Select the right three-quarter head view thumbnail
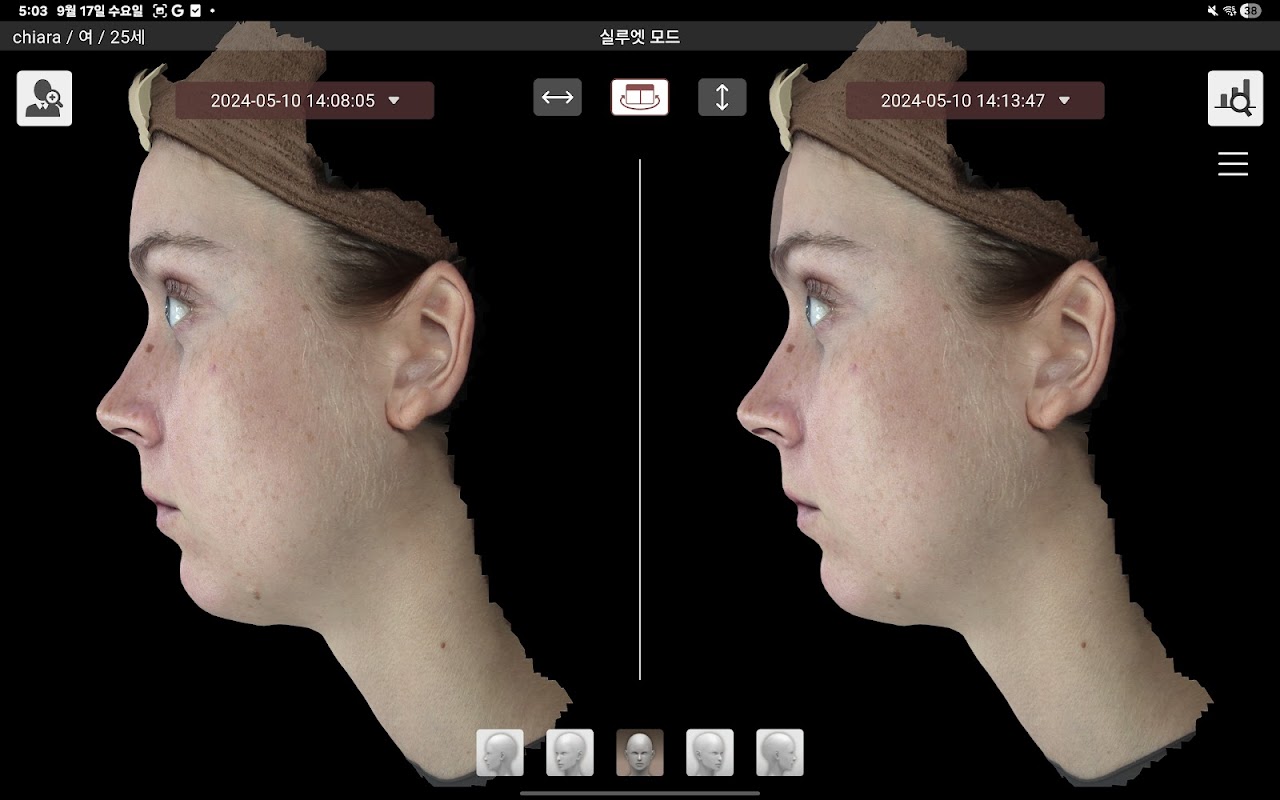The width and height of the screenshot is (1280, 800). [x=710, y=752]
